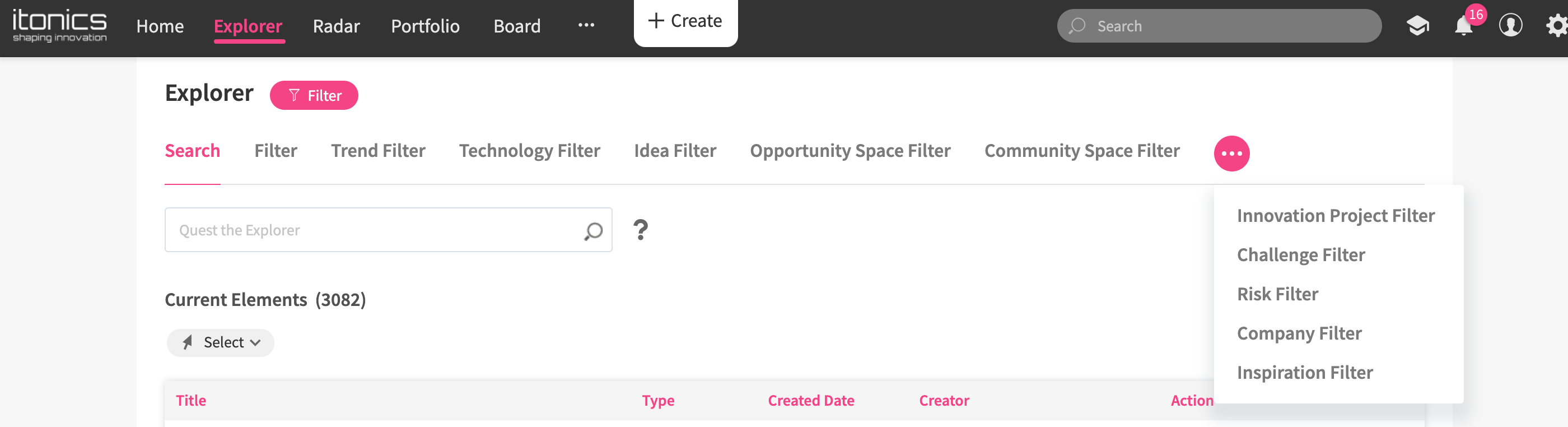The image size is (1568, 427).
Task: Open the graduation cap learning icon
Action: 1417,26
